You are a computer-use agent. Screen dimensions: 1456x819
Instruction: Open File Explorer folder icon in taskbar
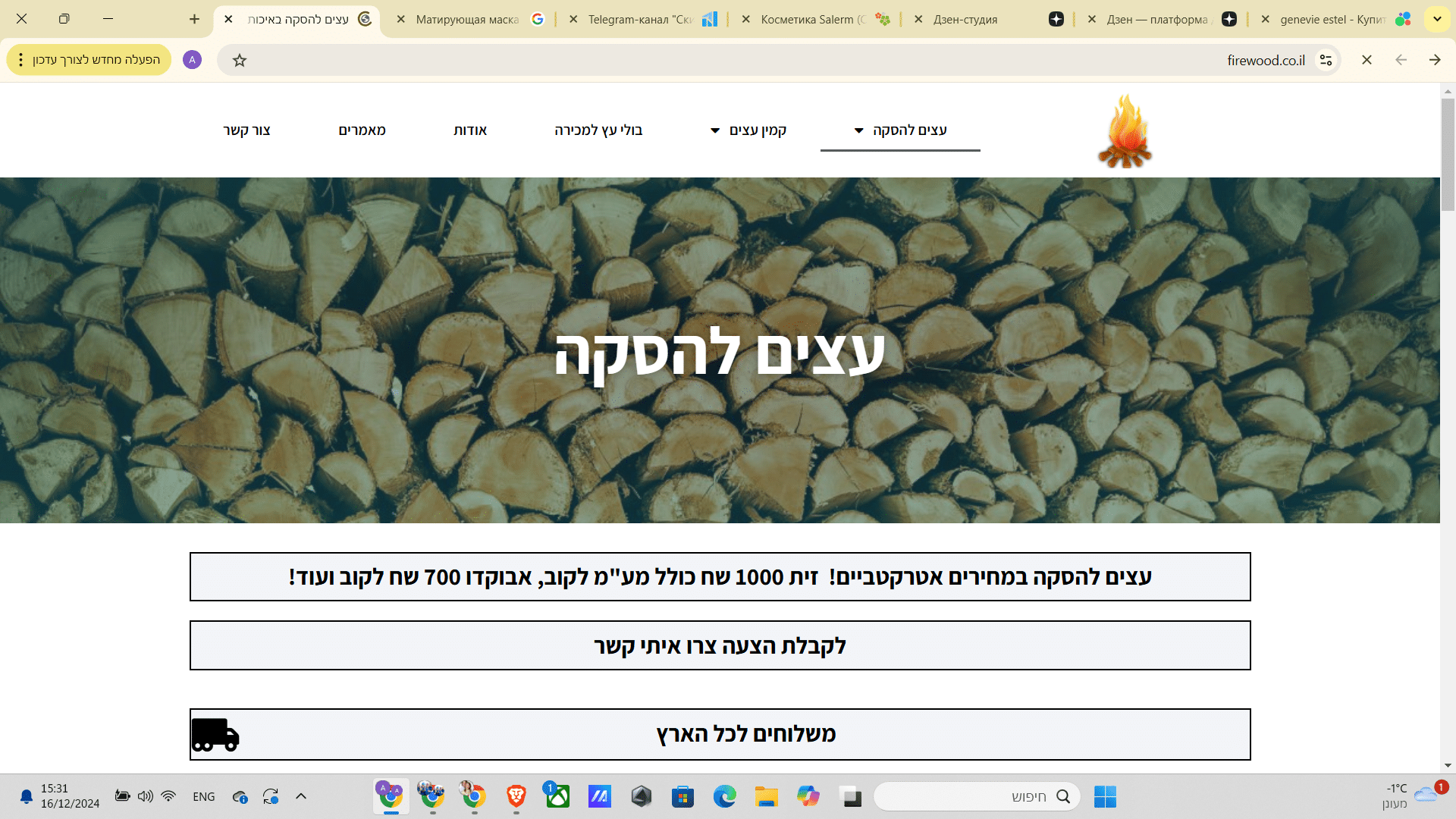[766, 796]
